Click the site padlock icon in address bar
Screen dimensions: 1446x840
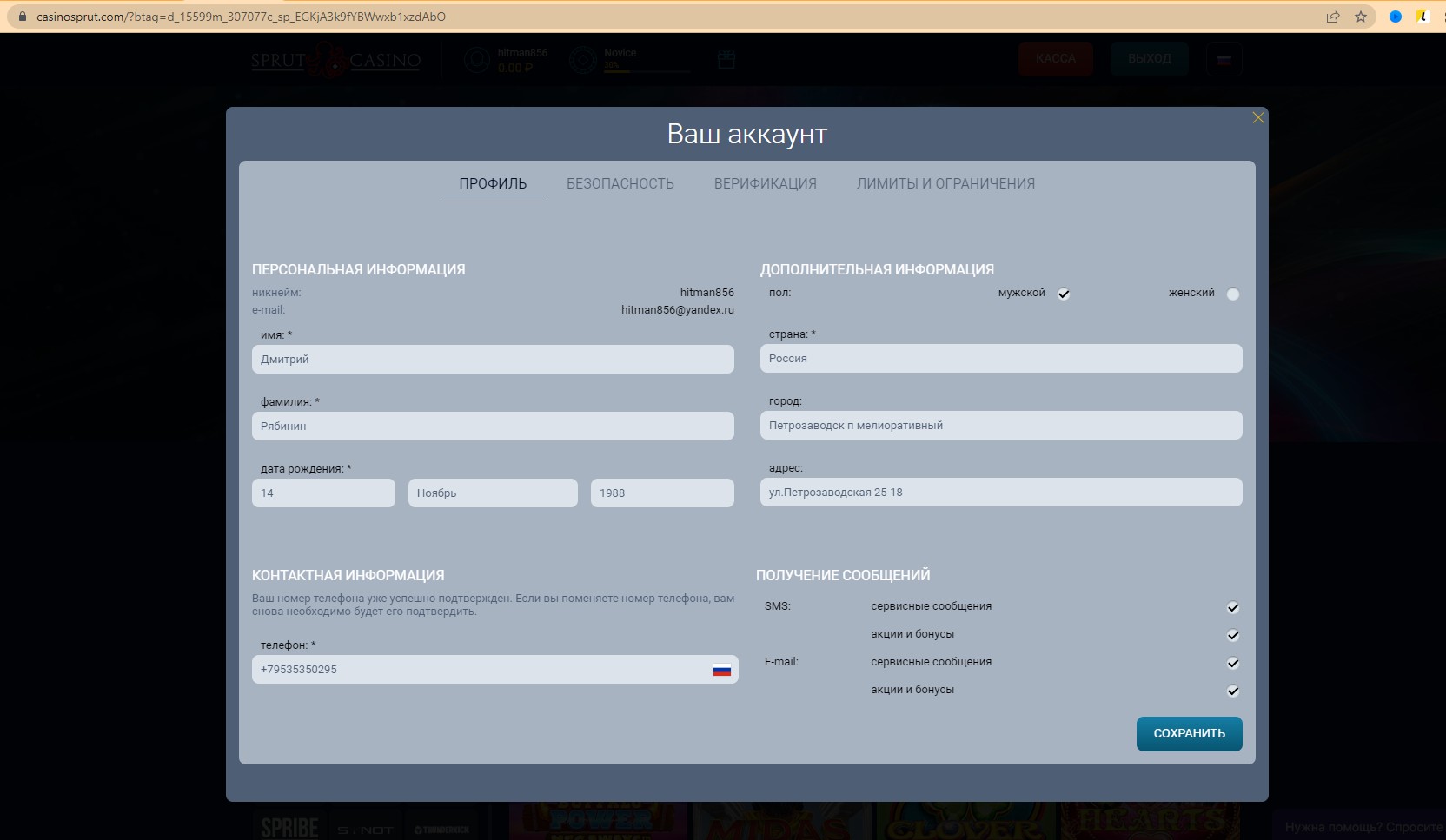(x=23, y=17)
